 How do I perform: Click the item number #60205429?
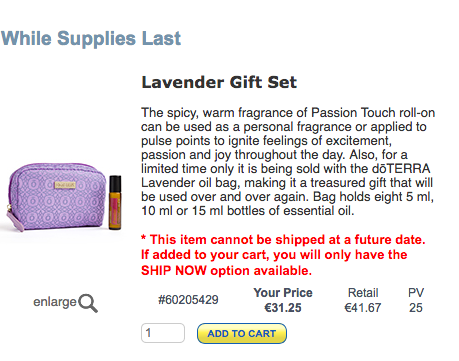click(x=188, y=300)
